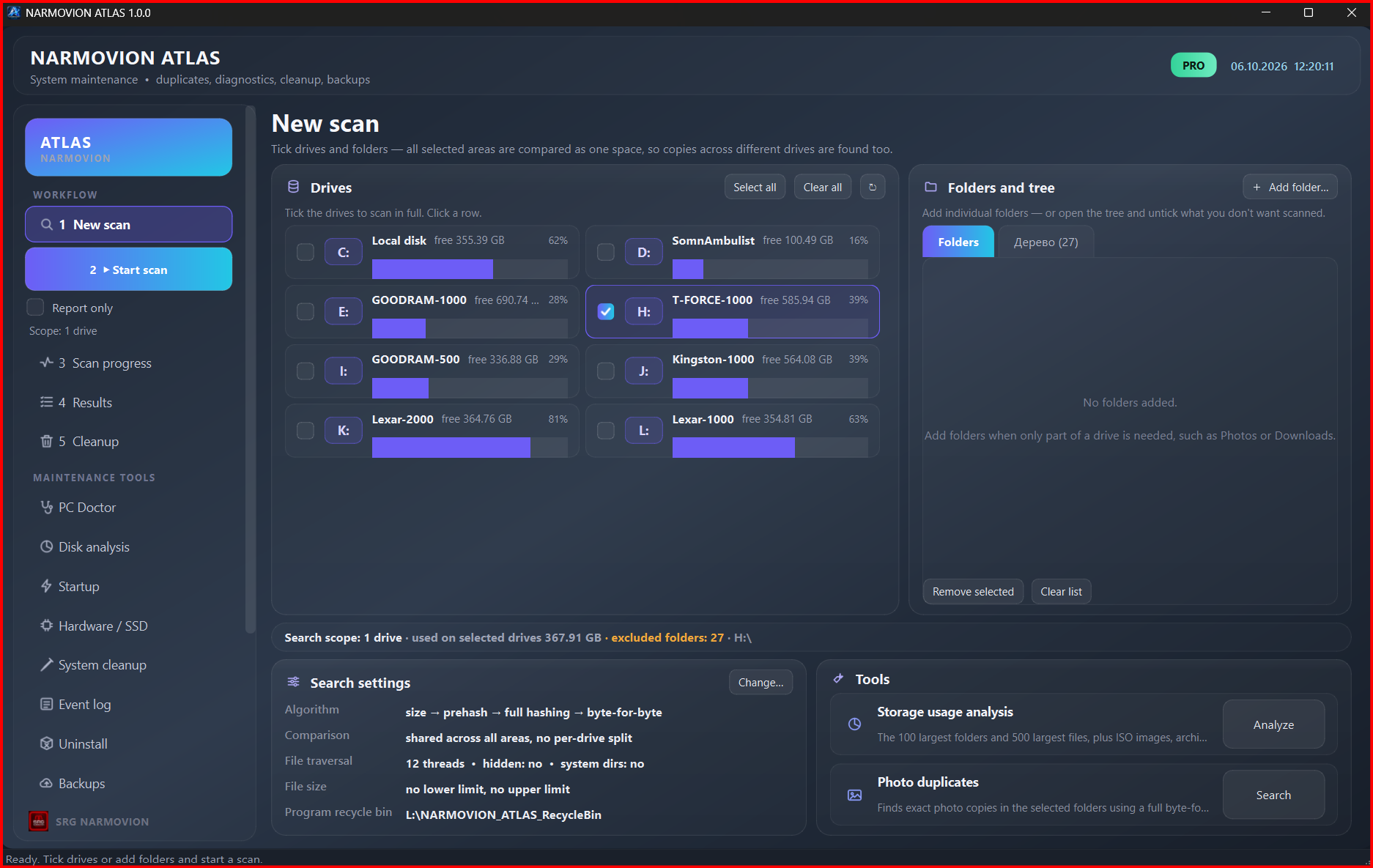Screen dimensions: 1373x868
Task: Click the Disk analysis pie icon
Action: click(46, 546)
